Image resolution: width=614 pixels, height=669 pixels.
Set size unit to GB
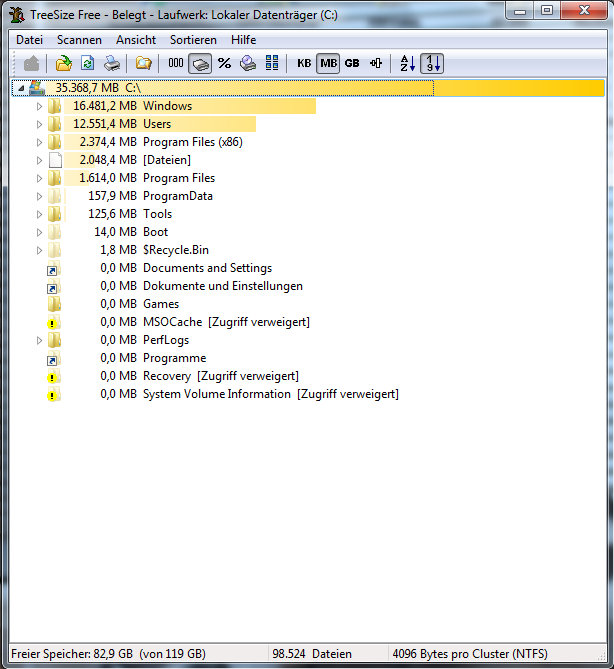[x=352, y=64]
